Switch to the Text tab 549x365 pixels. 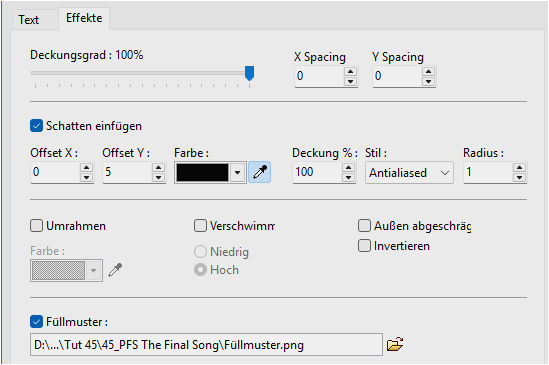pos(28,20)
